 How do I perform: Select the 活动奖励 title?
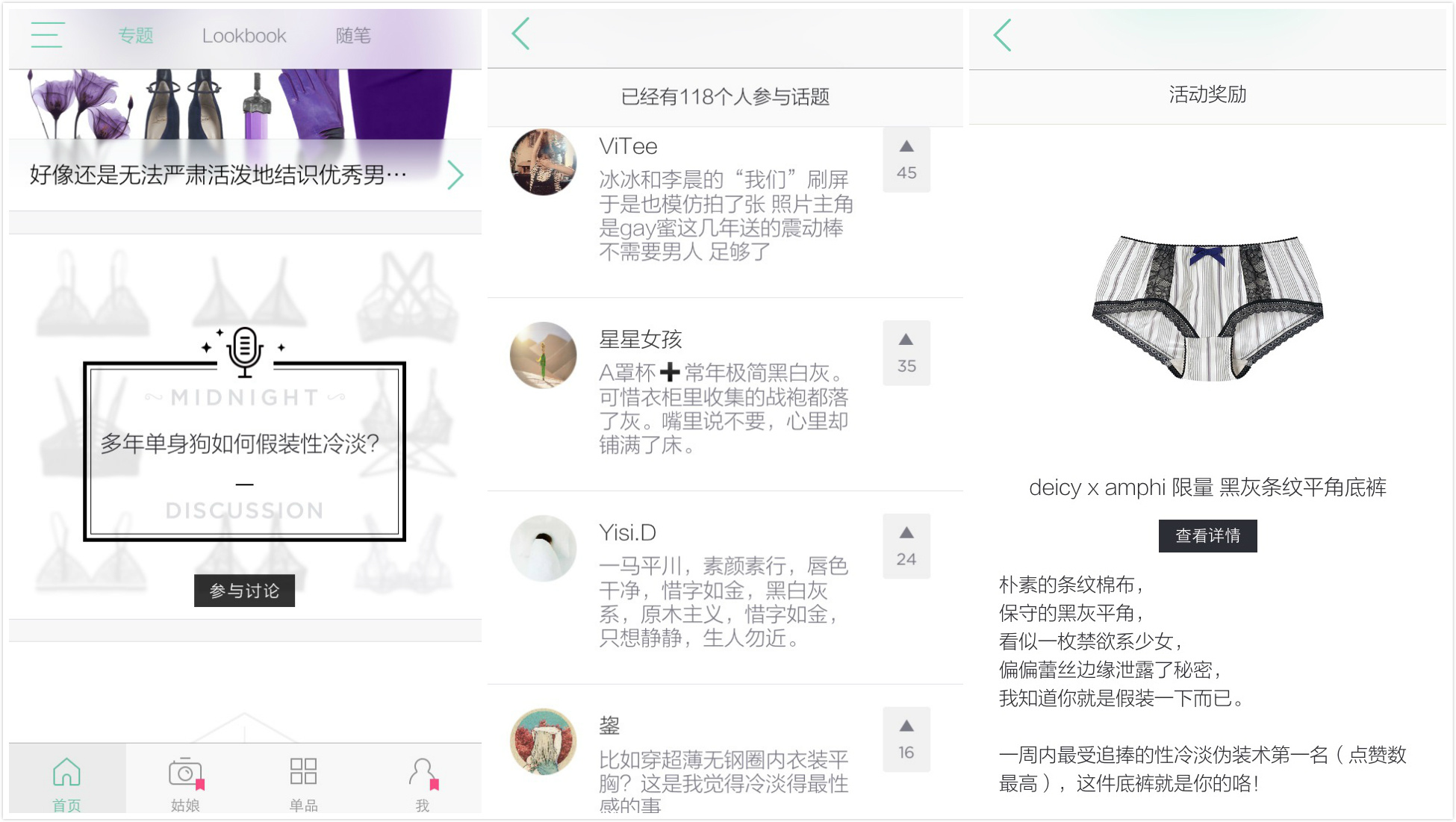pyautogui.click(x=1207, y=95)
